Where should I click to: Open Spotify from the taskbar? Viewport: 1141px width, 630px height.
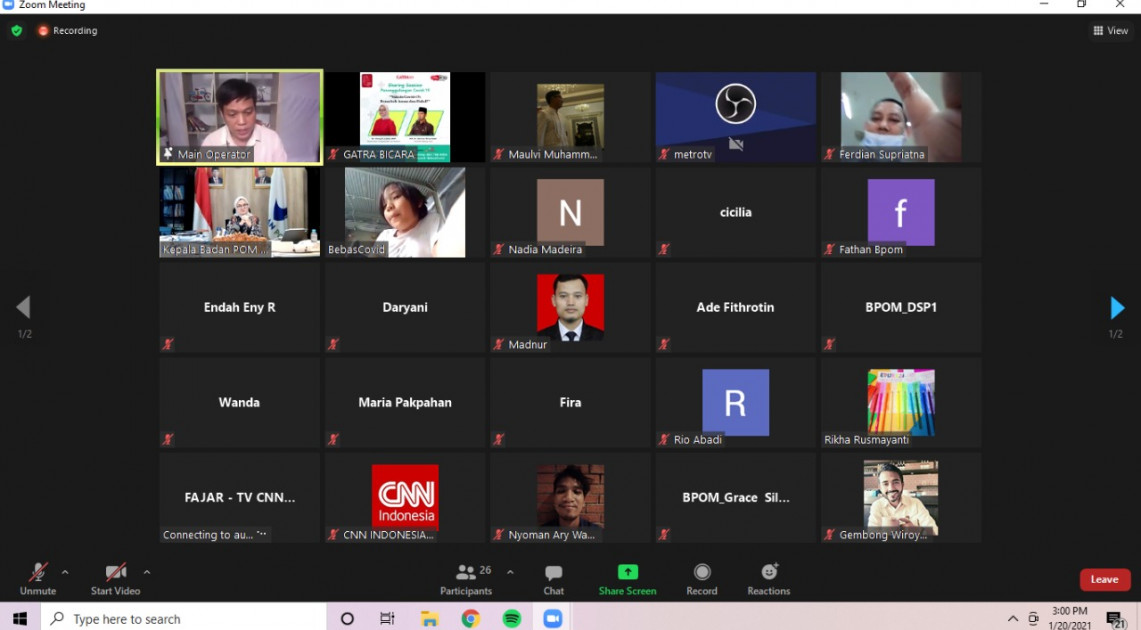coord(512,619)
